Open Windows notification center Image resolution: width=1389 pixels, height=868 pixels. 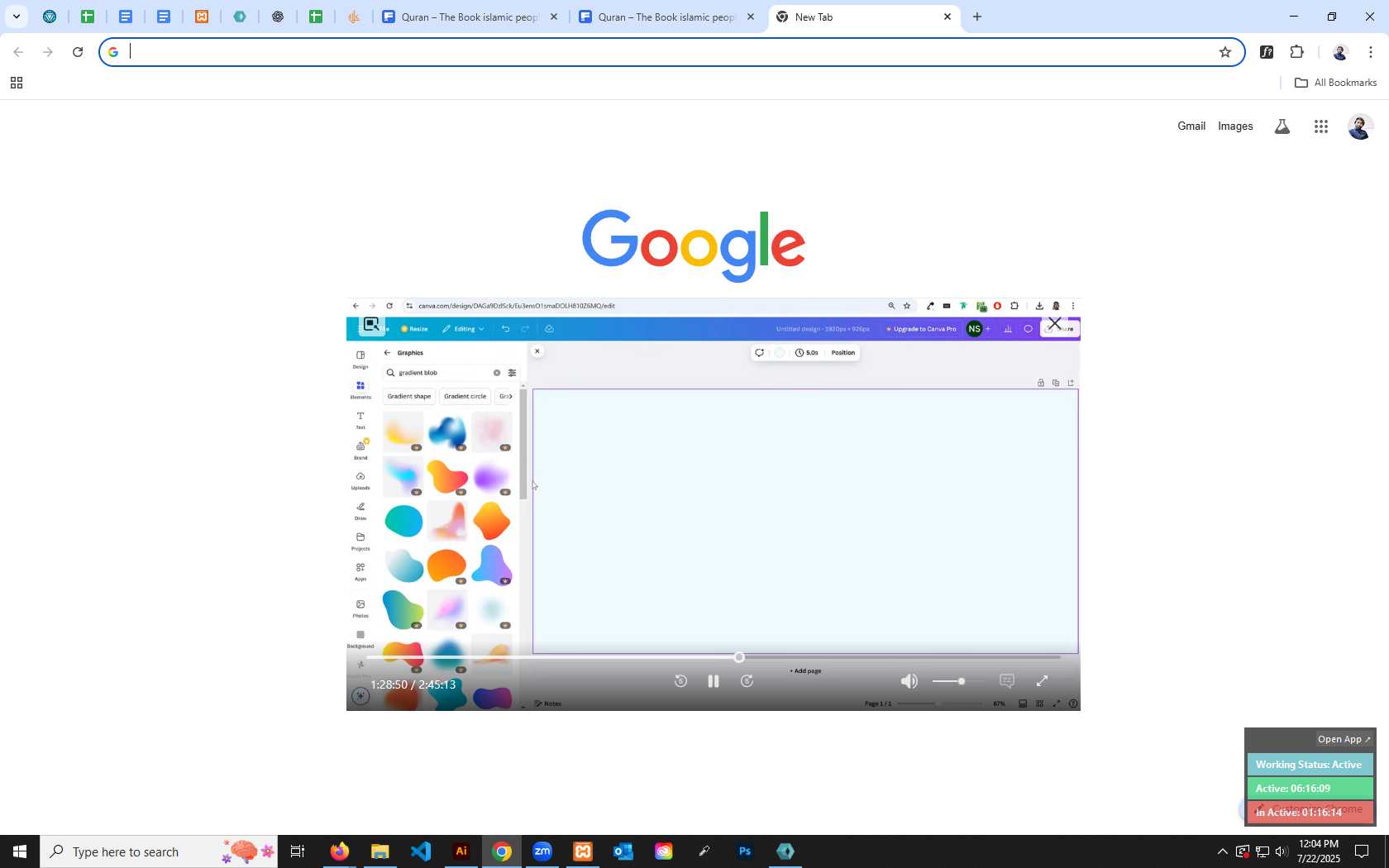pyautogui.click(x=1363, y=851)
